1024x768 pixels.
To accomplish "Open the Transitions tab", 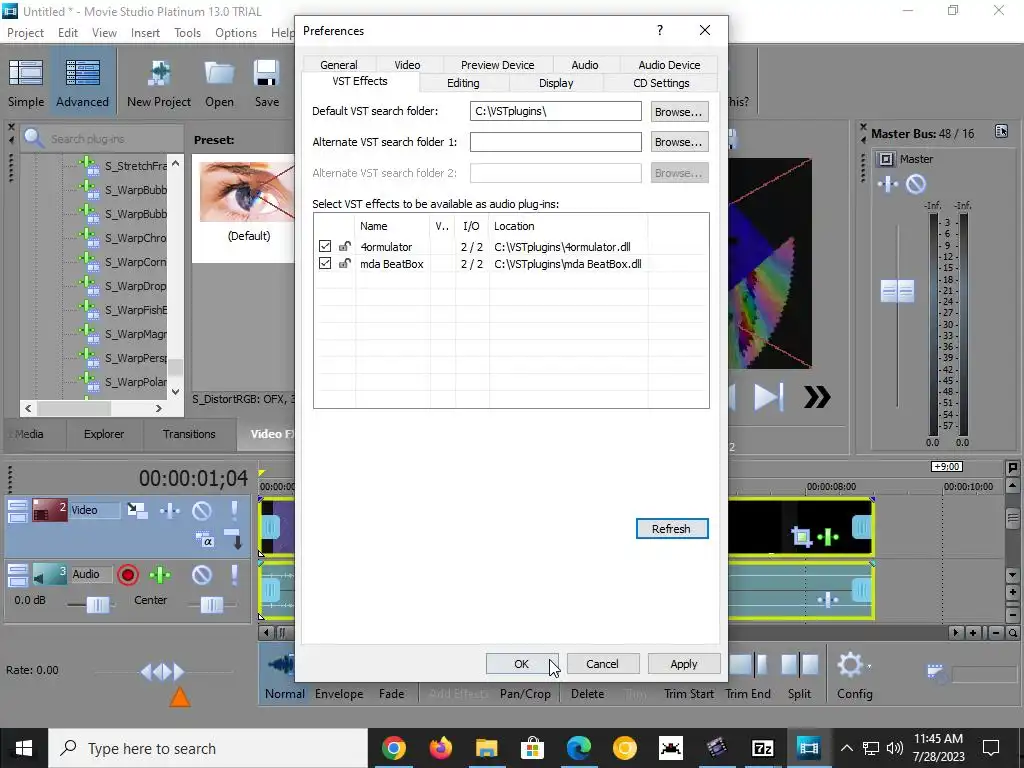I will [189, 434].
